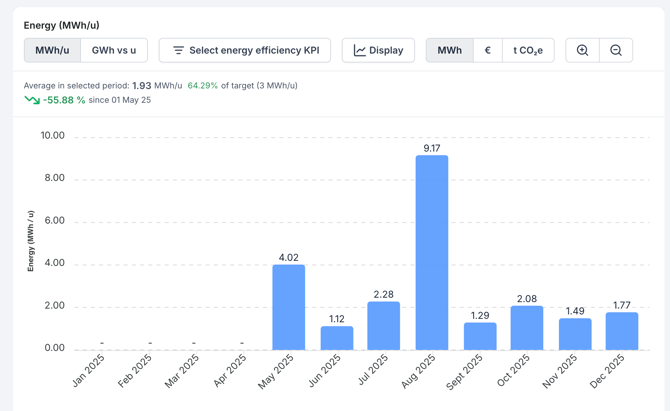Select the Jun 2025 bar
Screen dimensions: 670x411
tap(337, 338)
